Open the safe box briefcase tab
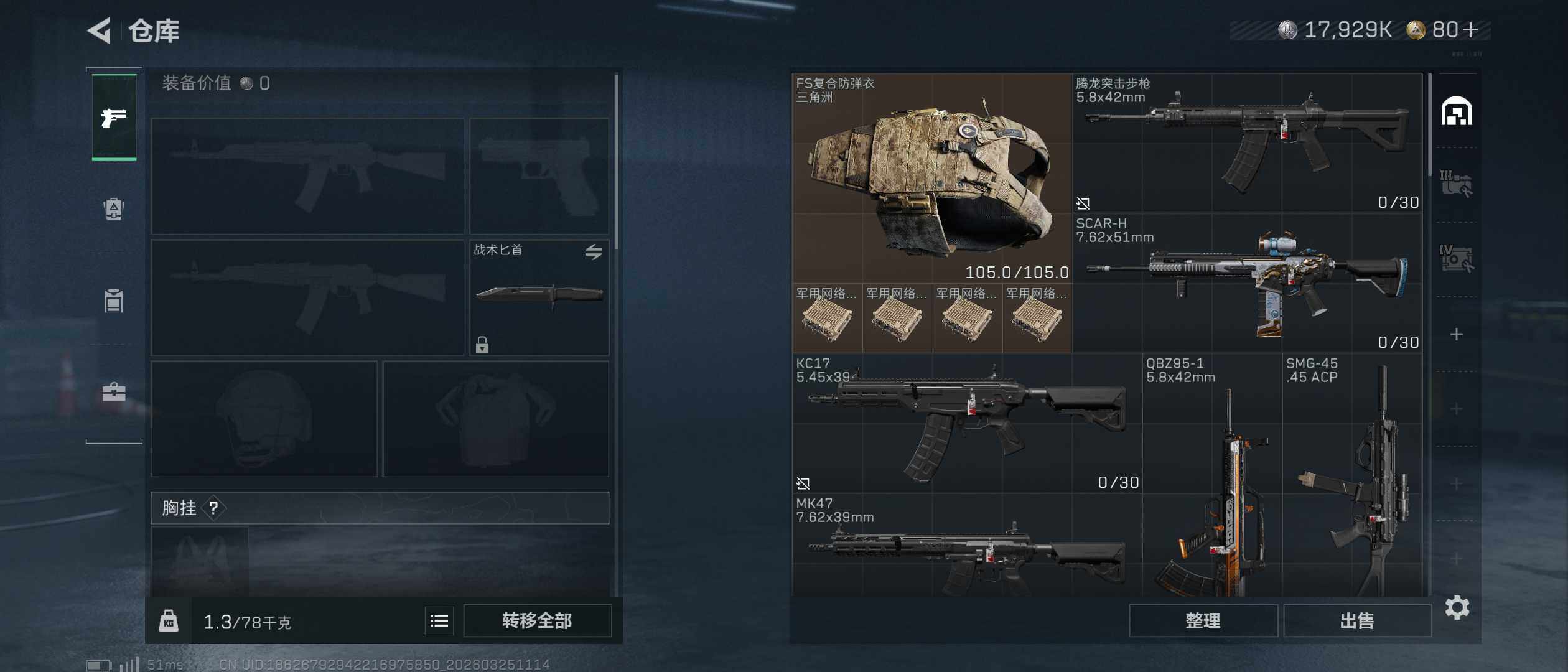Screen dimensions: 1568x672 114,392
